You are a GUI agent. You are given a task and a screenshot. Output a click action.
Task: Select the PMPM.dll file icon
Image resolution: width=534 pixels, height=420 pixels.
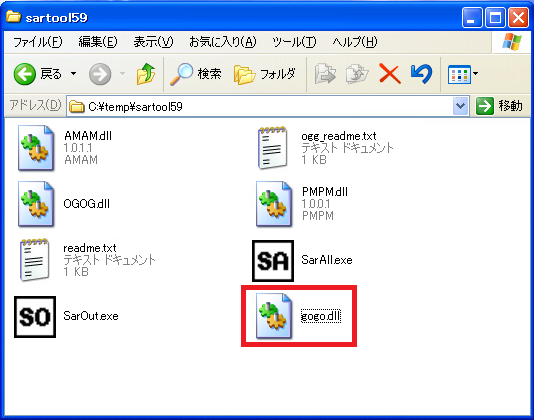(x=274, y=204)
